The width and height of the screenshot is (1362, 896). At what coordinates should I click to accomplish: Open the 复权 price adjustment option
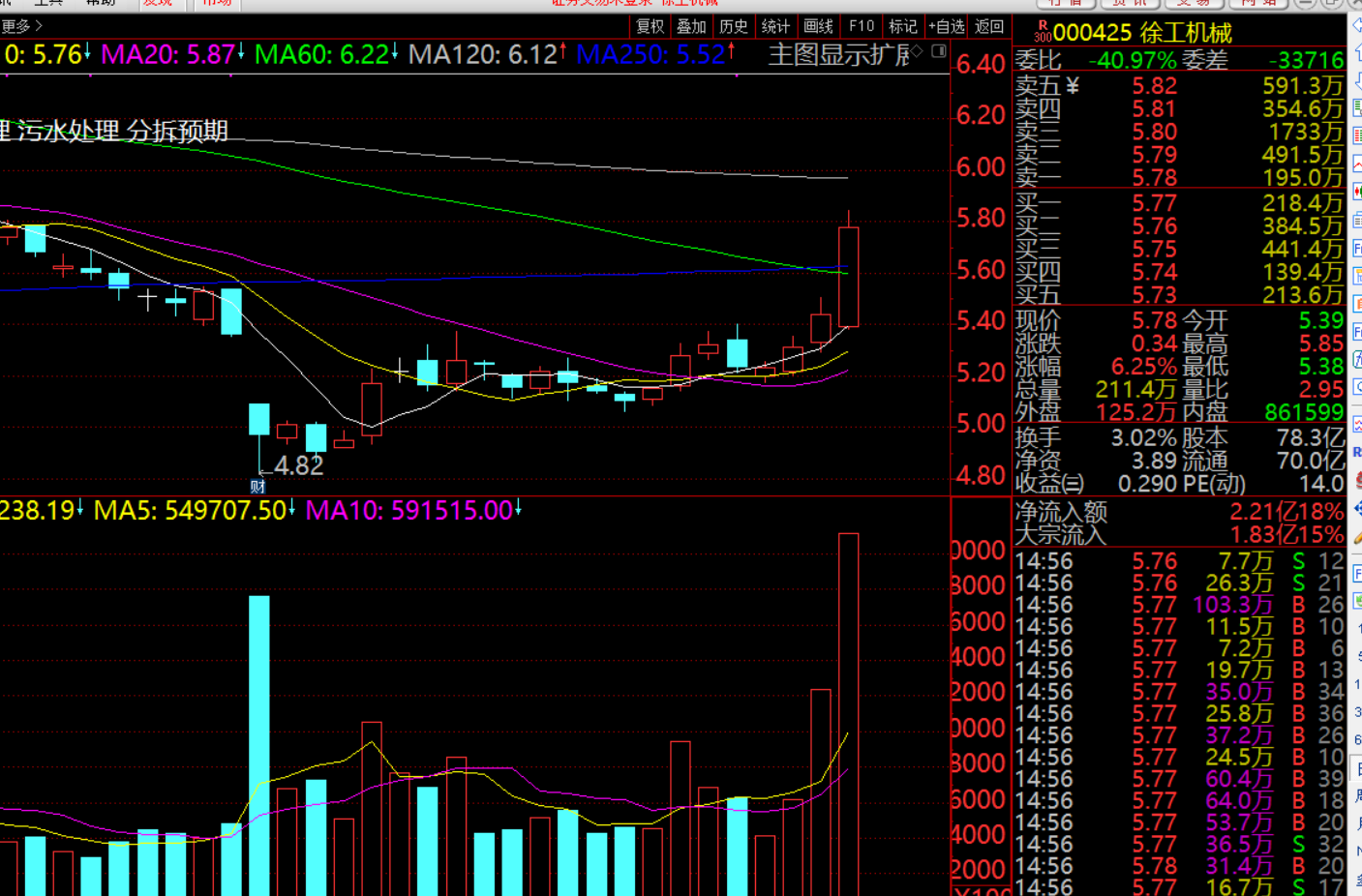[651, 27]
